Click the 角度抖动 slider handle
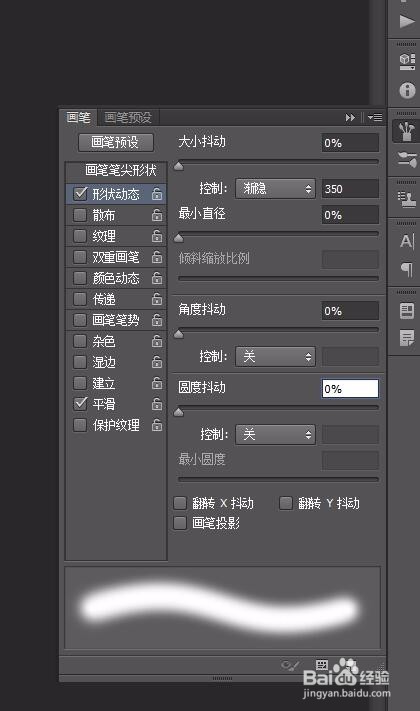 coord(179,335)
